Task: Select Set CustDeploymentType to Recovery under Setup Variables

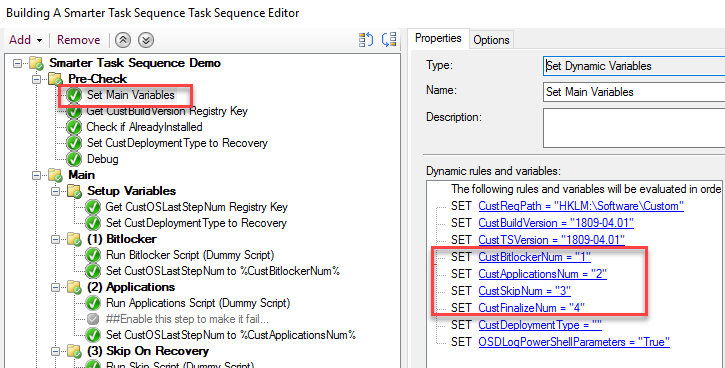Action: click(x=196, y=223)
